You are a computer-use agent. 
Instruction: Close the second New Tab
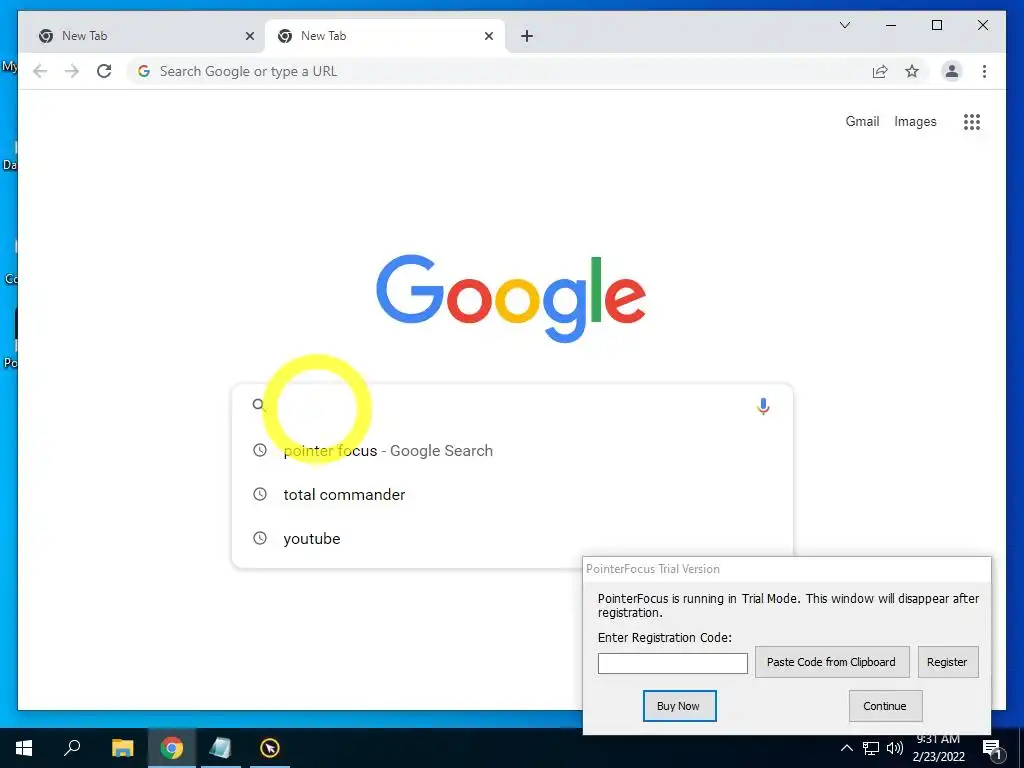tap(488, 36)
